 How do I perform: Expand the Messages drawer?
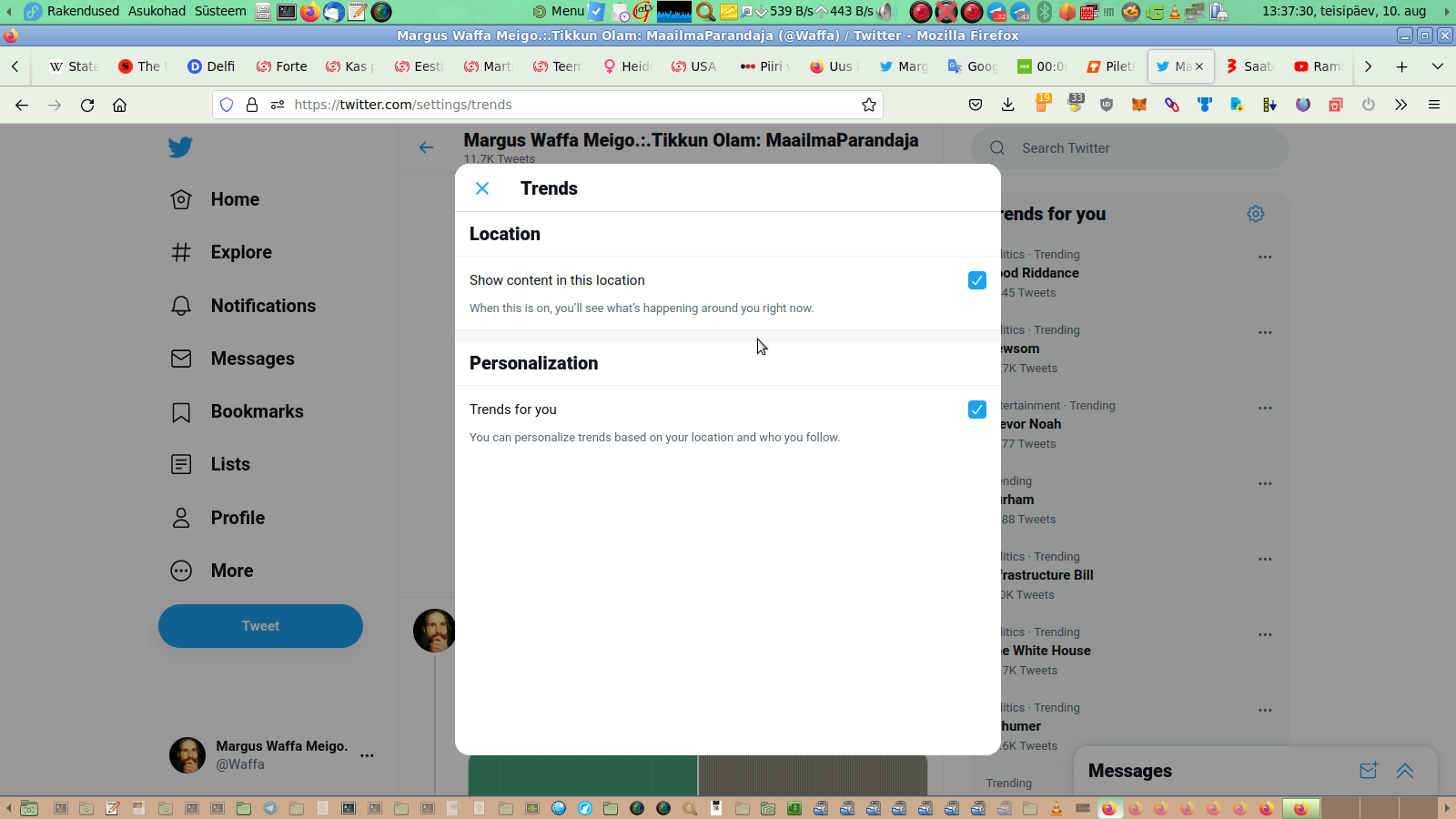click(x=1405, y=771)
